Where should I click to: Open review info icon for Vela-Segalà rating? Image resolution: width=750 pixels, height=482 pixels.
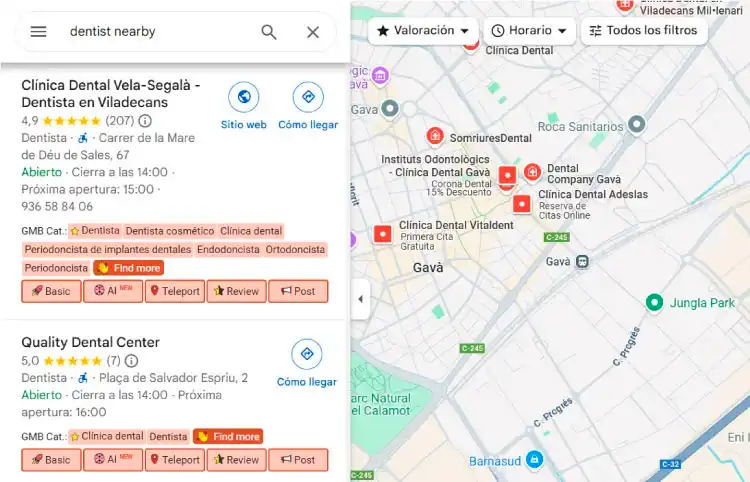pyautogui.click(x=145, y=120)
